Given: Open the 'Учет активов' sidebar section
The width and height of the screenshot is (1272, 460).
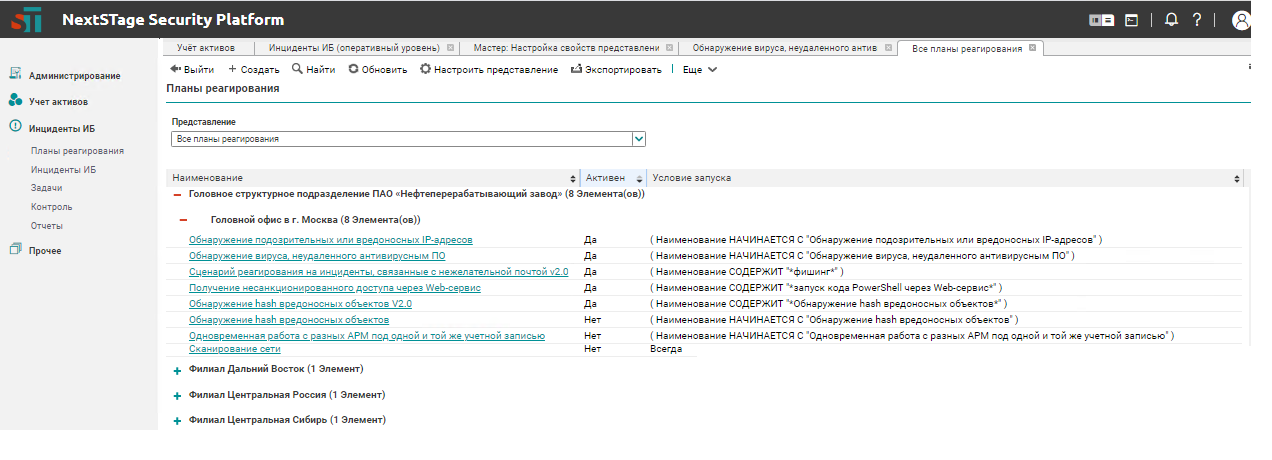Looking at the screenshot, I should (48, 101).
